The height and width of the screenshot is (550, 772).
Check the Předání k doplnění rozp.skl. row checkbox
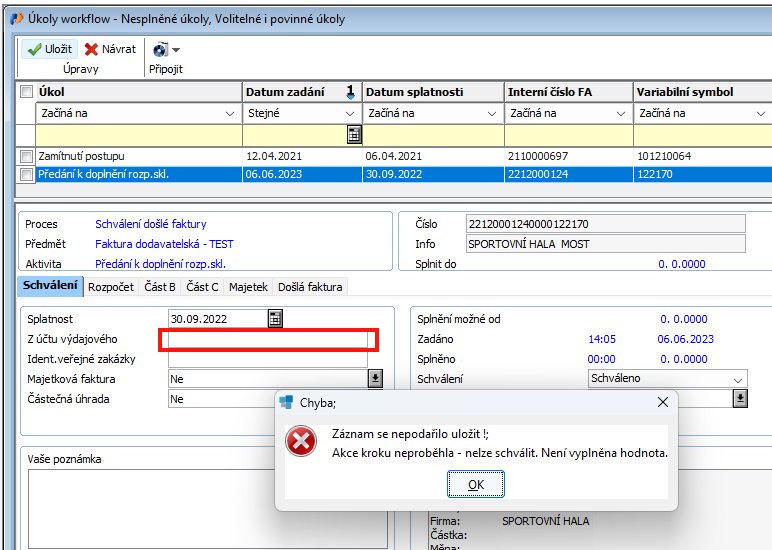(26, 174)
